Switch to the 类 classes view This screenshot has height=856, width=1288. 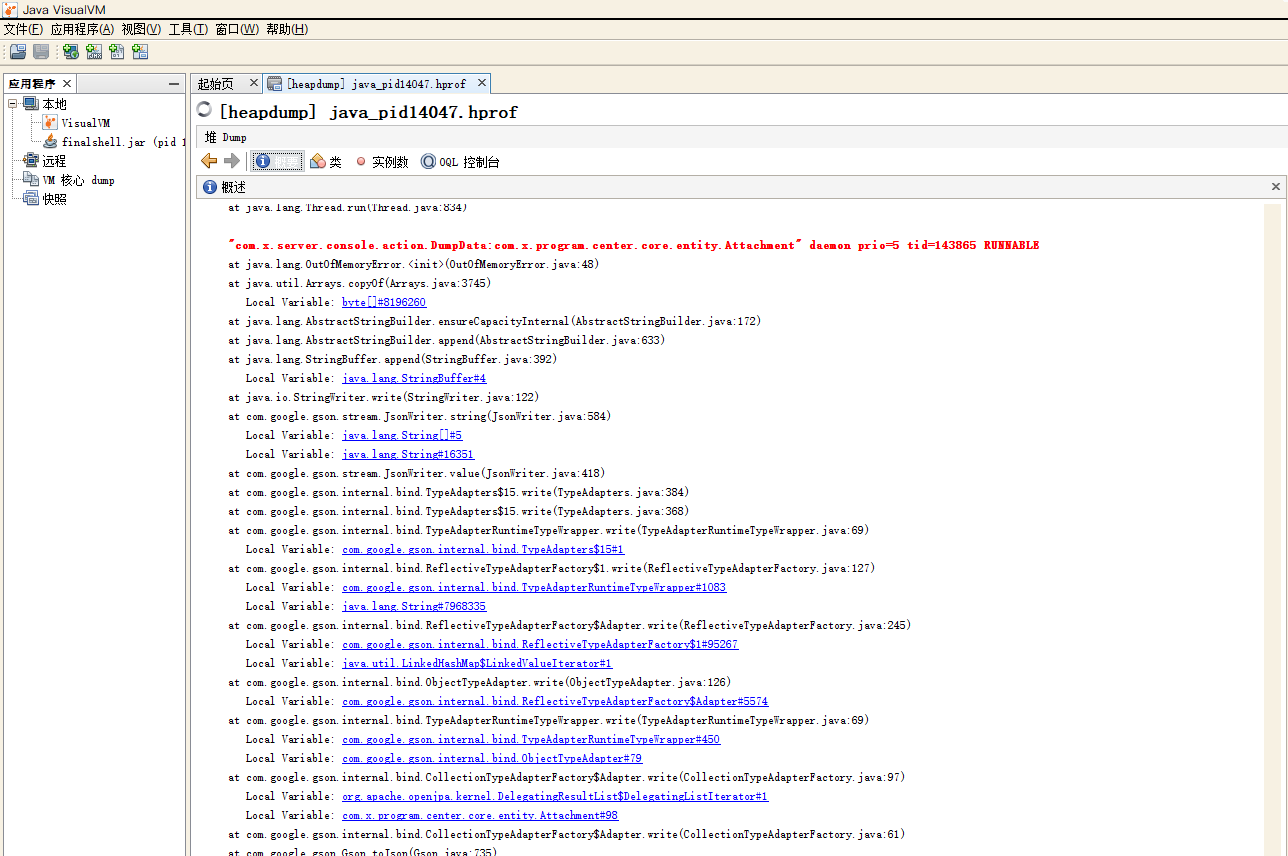click(x=326, y=161)
